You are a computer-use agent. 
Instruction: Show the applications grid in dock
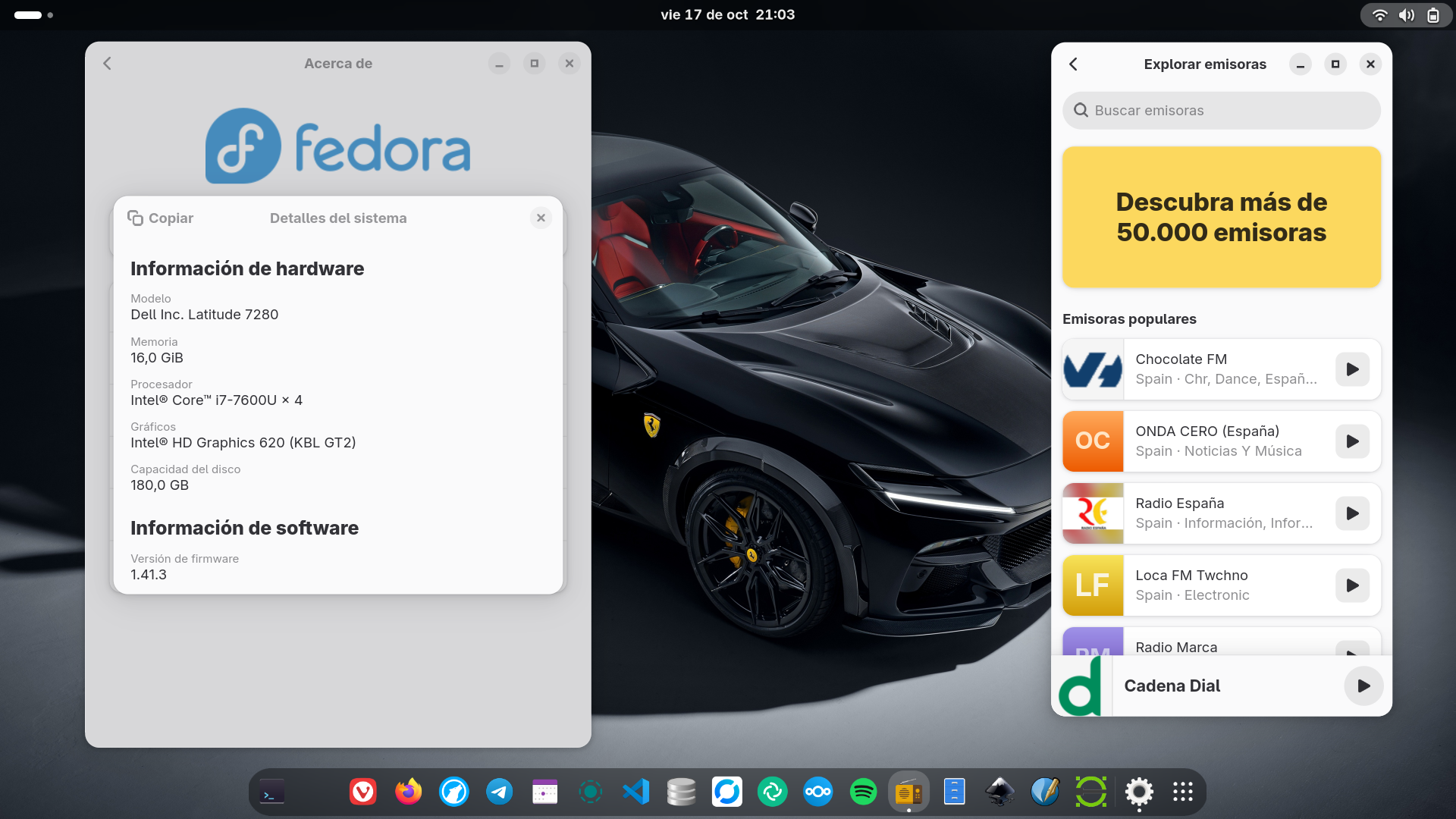click(x=1182, y=792)
